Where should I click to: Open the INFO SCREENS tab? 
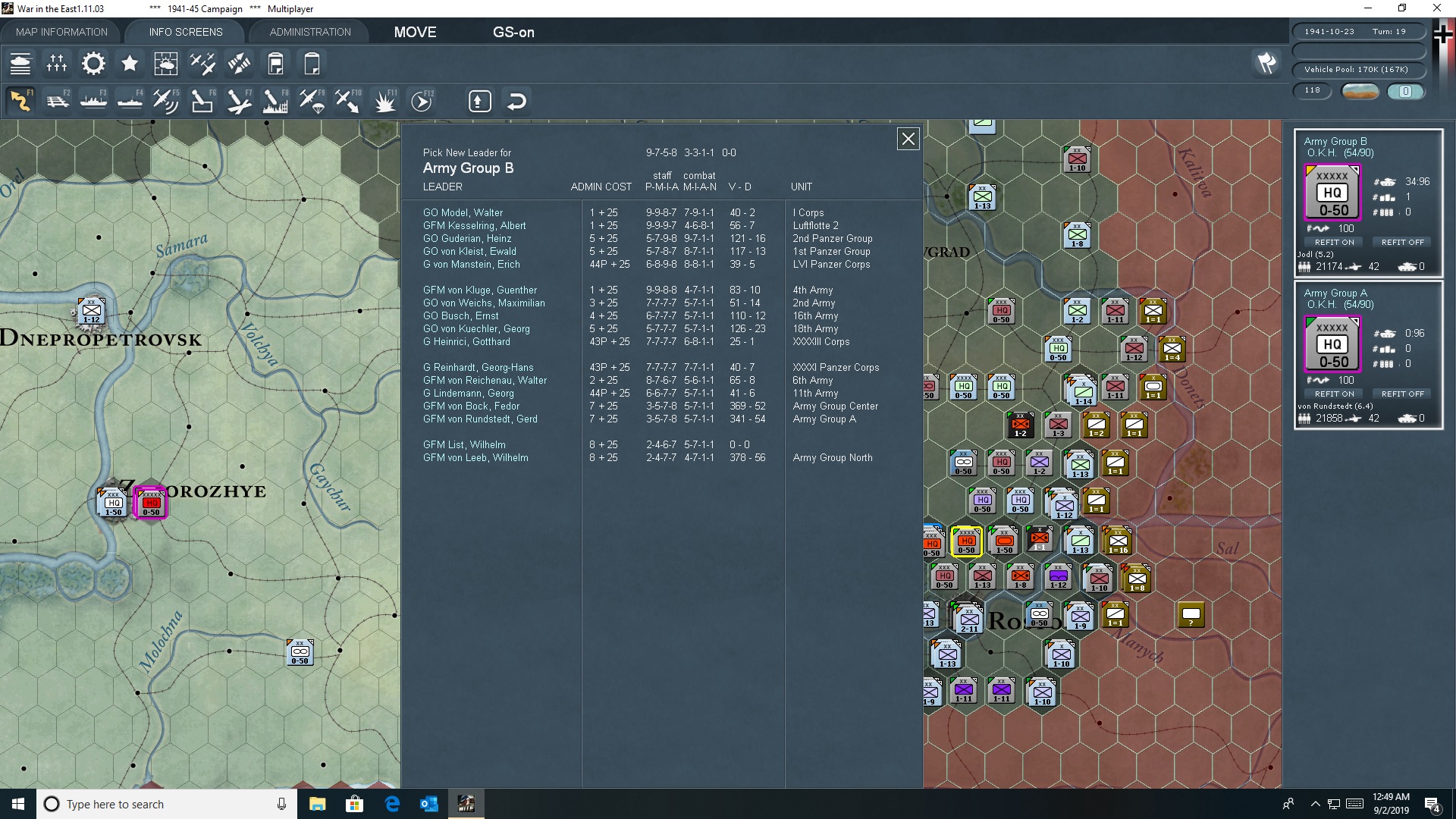tap(186, 32)
